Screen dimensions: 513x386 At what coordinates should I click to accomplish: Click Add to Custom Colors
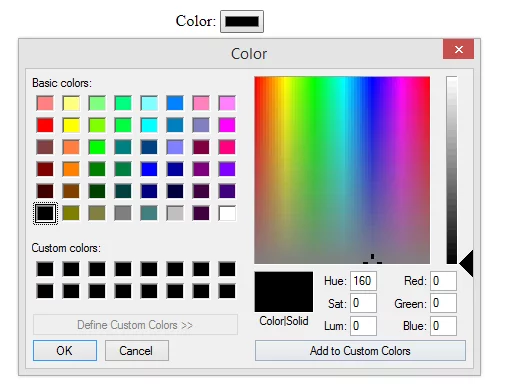[x=360, y=350]
